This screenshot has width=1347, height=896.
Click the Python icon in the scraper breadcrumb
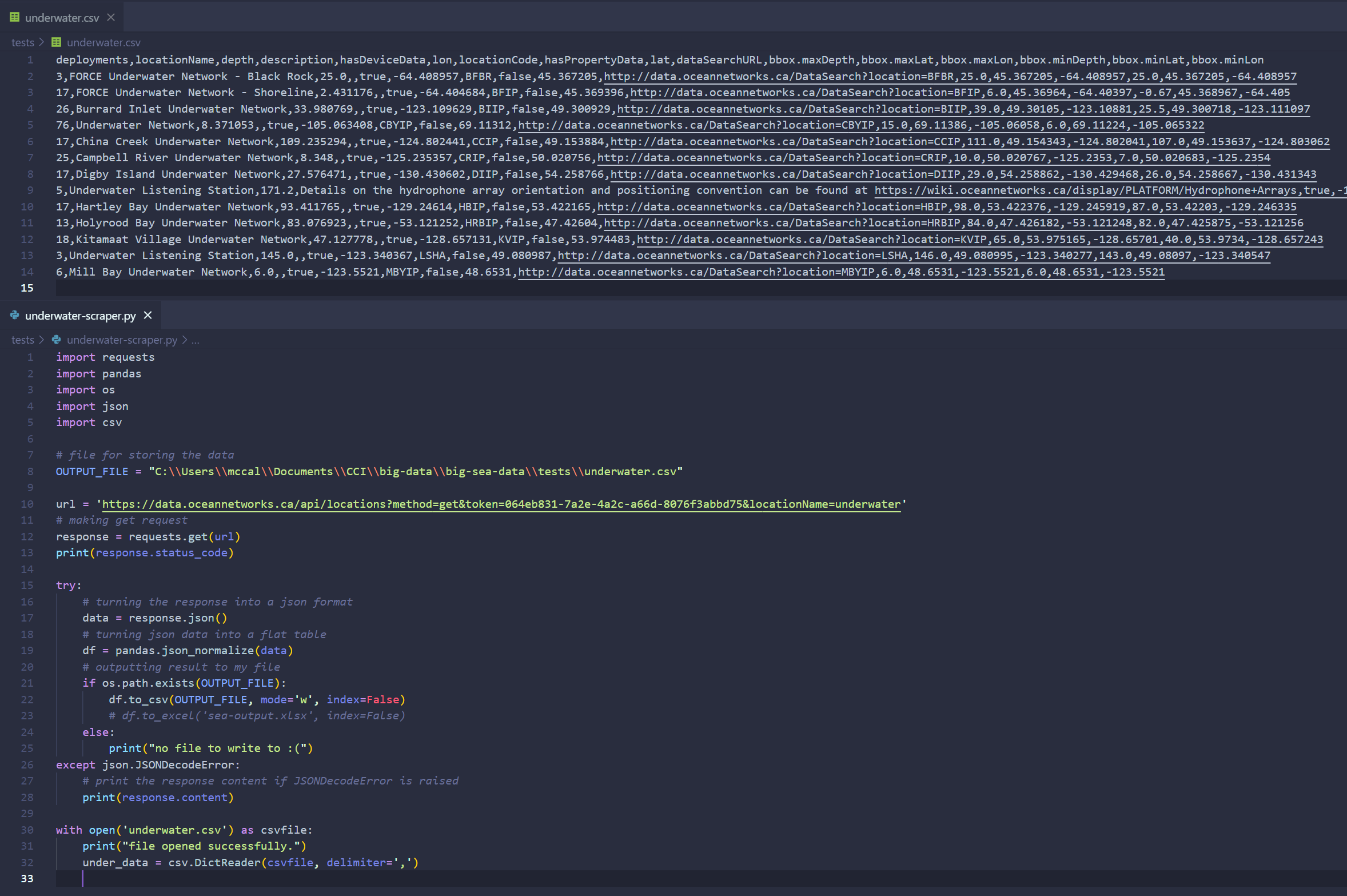tap(56, 340)
